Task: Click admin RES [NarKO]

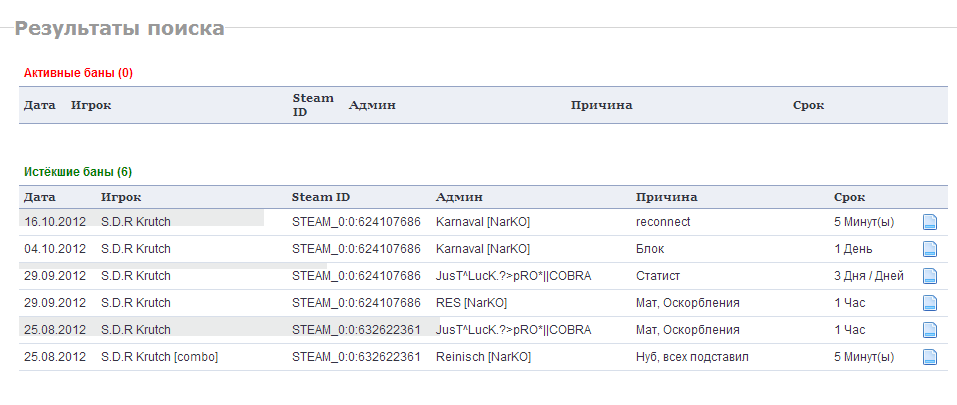Action: (x=471, y=303)
